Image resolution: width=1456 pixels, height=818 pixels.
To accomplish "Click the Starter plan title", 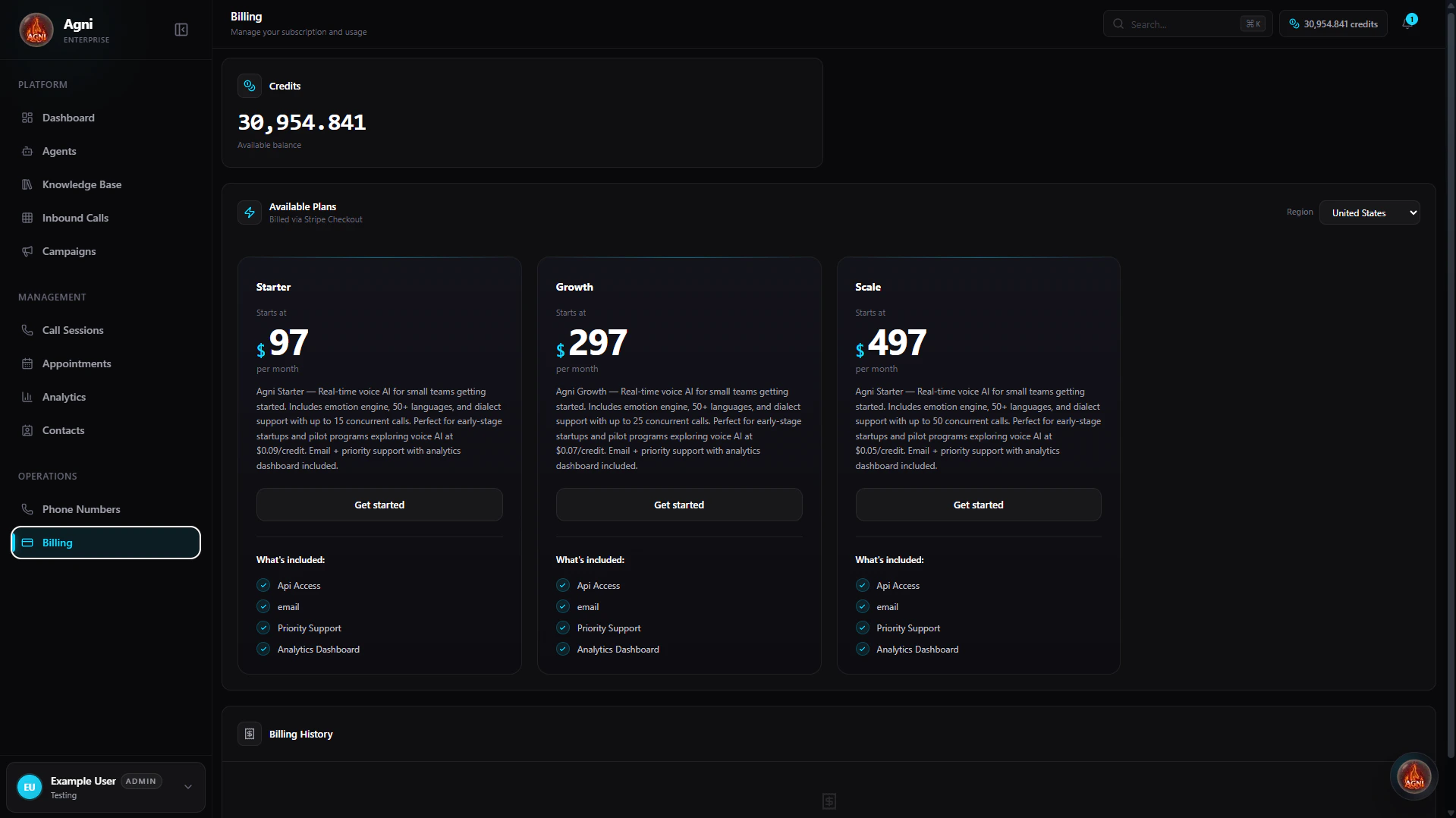I will [273, 287].
